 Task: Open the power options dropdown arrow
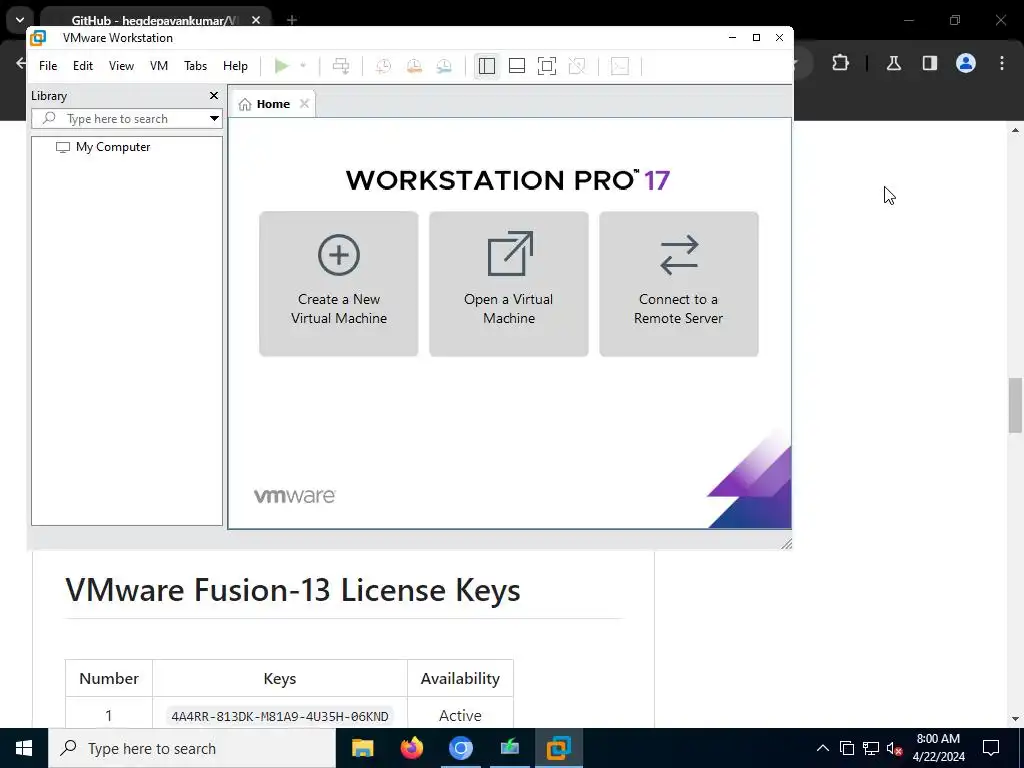pyautogui.click(x=303, y=66)
